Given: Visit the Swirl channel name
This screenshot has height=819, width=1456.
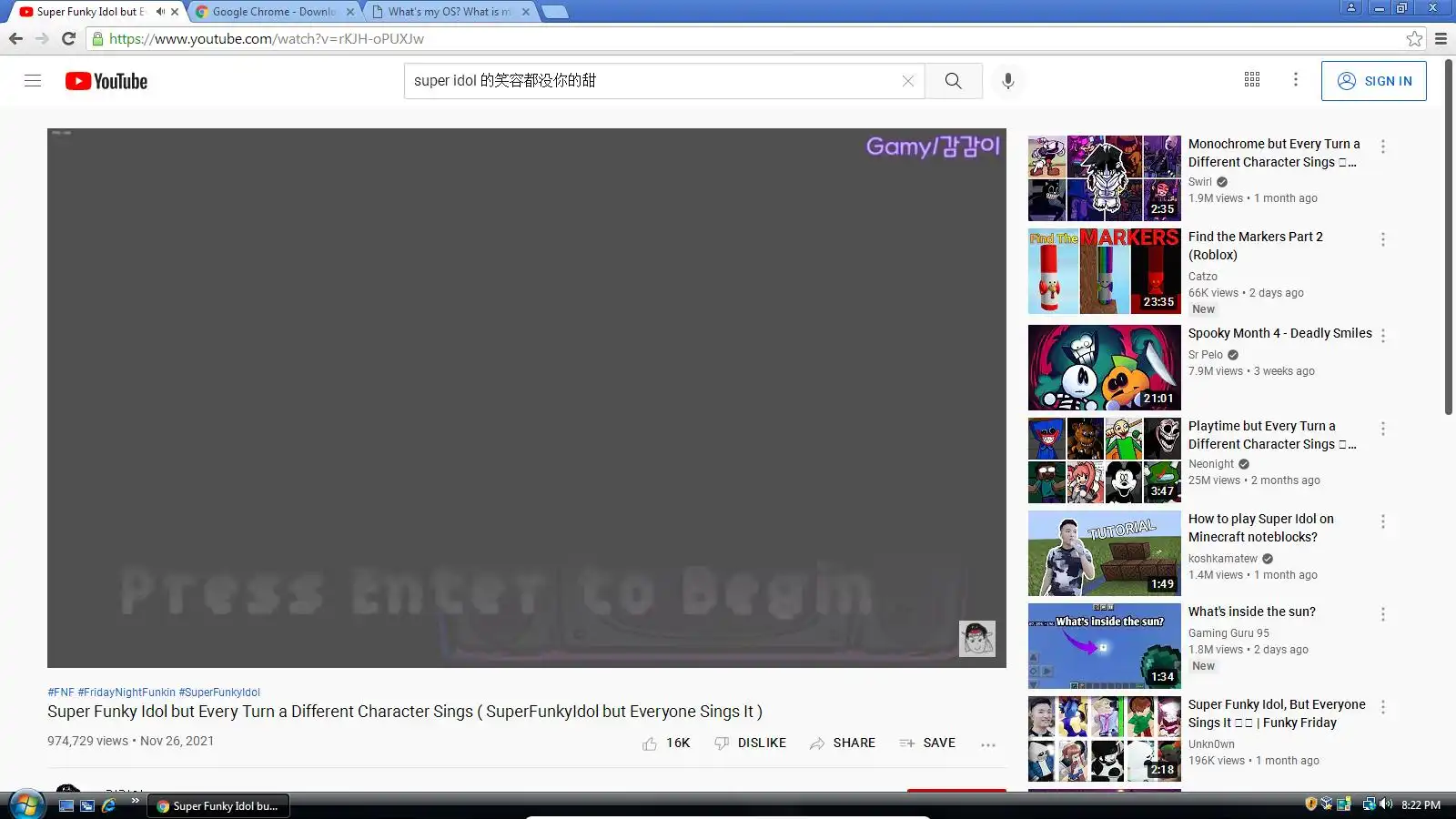Looking at the screenshot, I should 1200,182.
